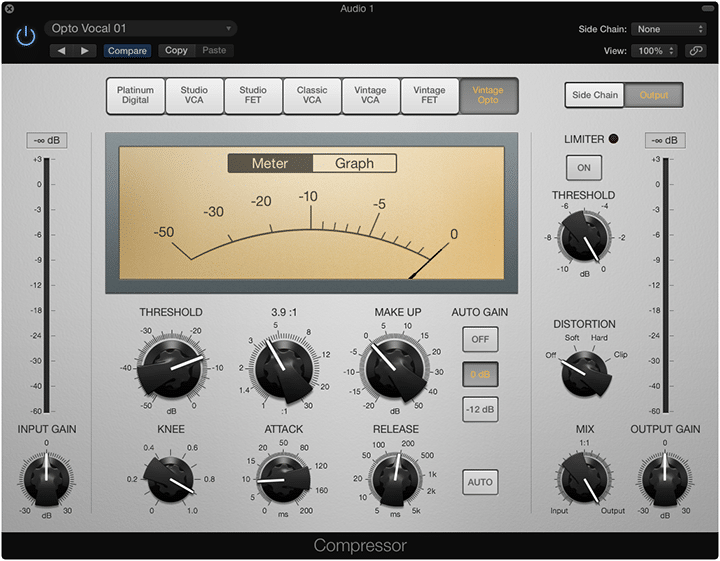The height and width of the screenshot is (561, 720).
Task: Click the gain reduction meter needle display
Action: (311, 213)
